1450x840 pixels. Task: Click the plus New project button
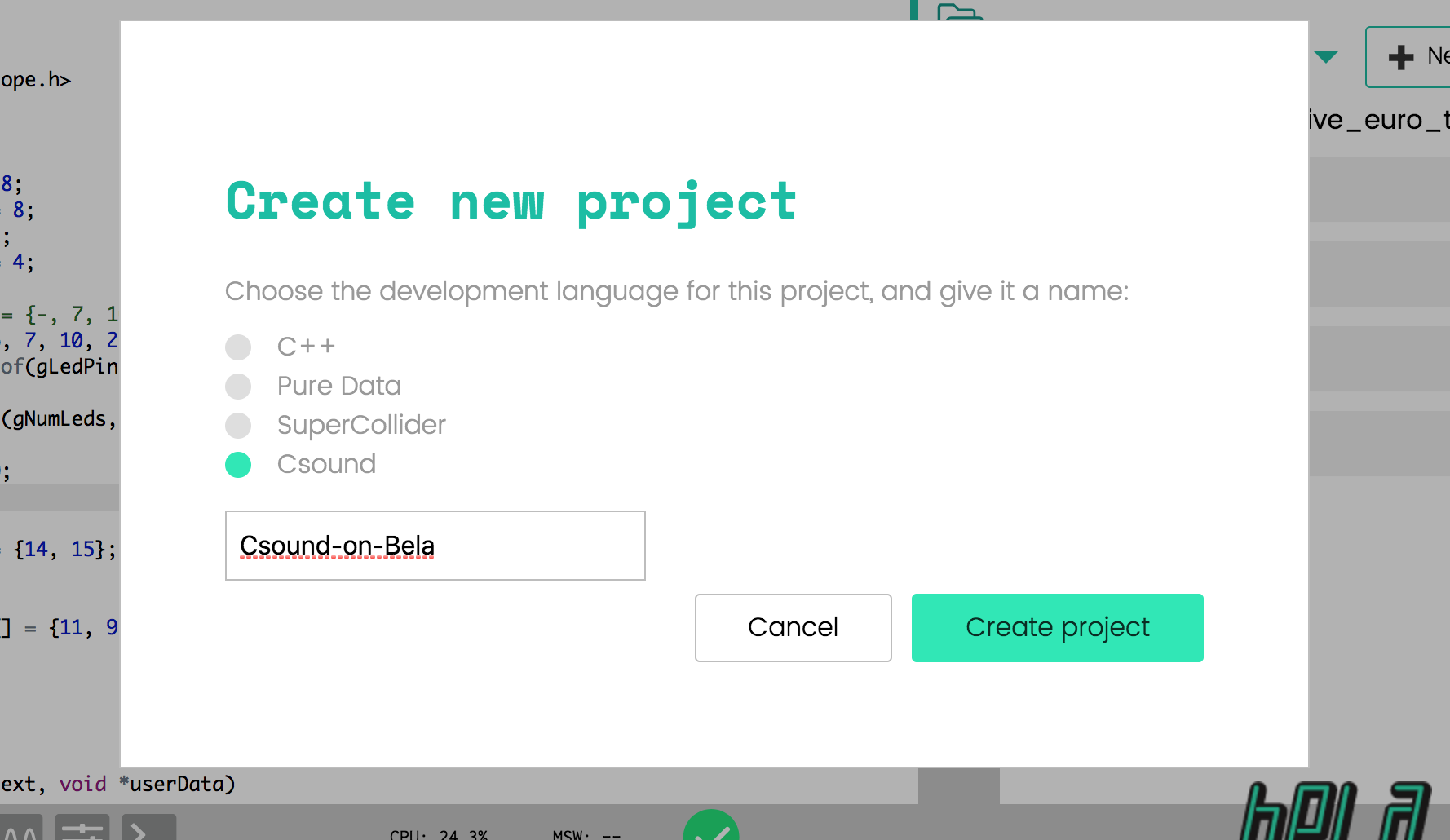(x=1409, y=57)
